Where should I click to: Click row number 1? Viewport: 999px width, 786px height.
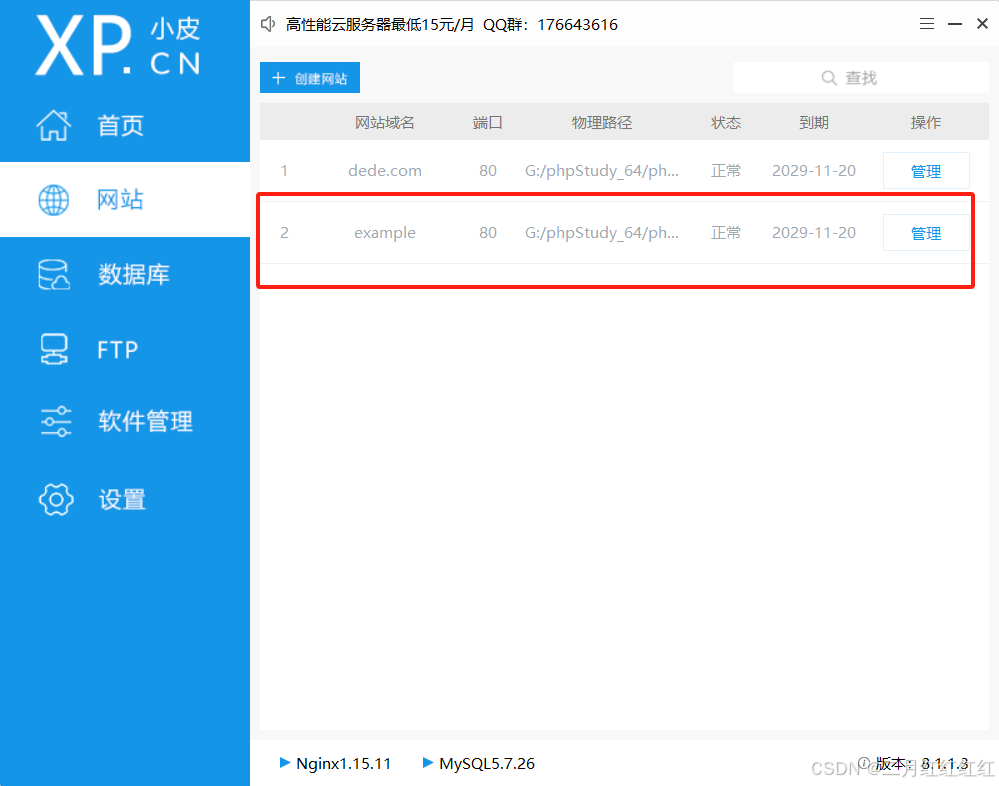[284, 171]
